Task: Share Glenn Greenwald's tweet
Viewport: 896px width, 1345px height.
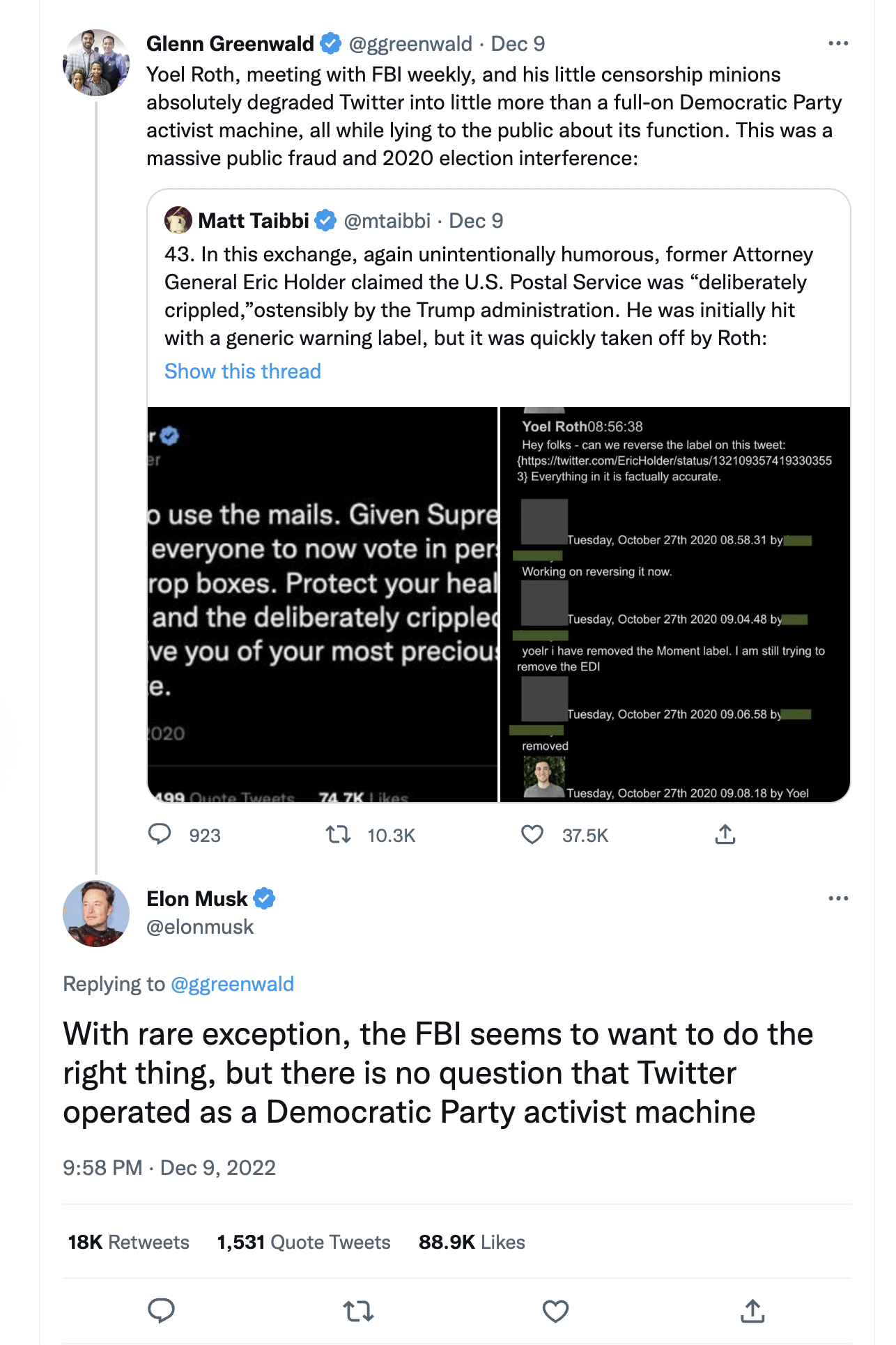Action: pyautogui.click(x=725, y=834)
